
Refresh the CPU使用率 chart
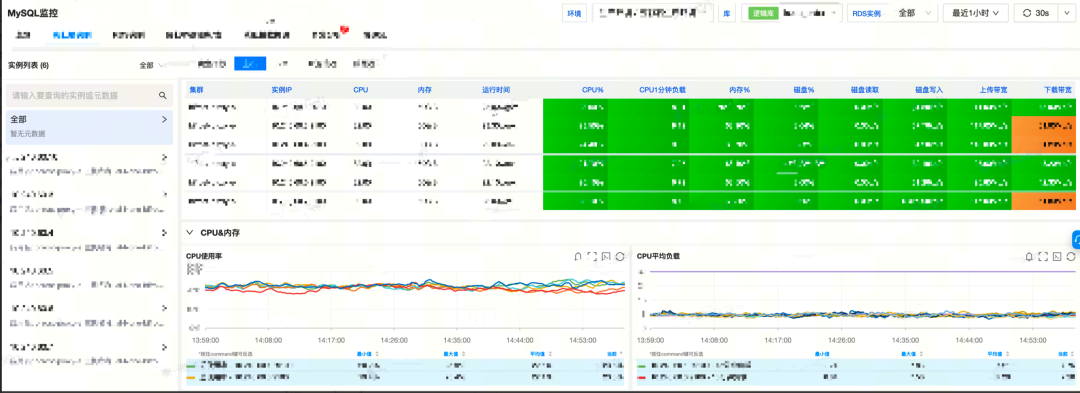tap(620, 256)
